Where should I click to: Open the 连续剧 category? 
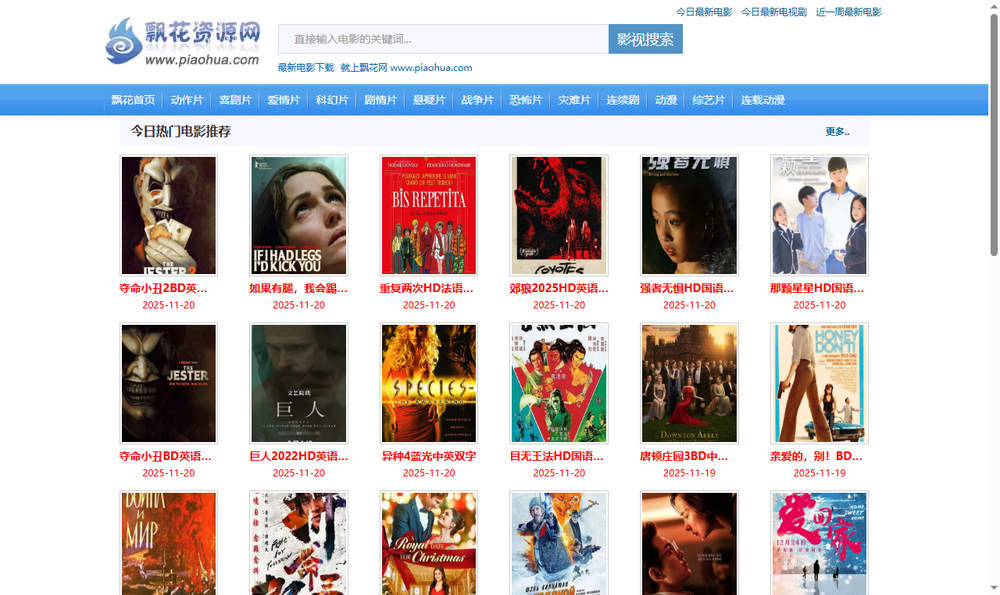622,100
